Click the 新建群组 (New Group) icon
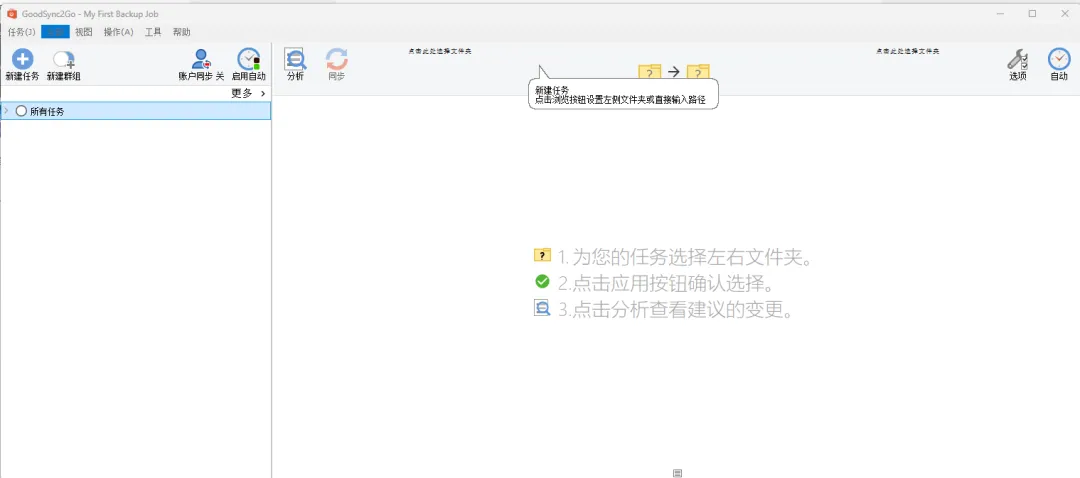The width and height of the screenshot is (1080, 478). point(63,59)
